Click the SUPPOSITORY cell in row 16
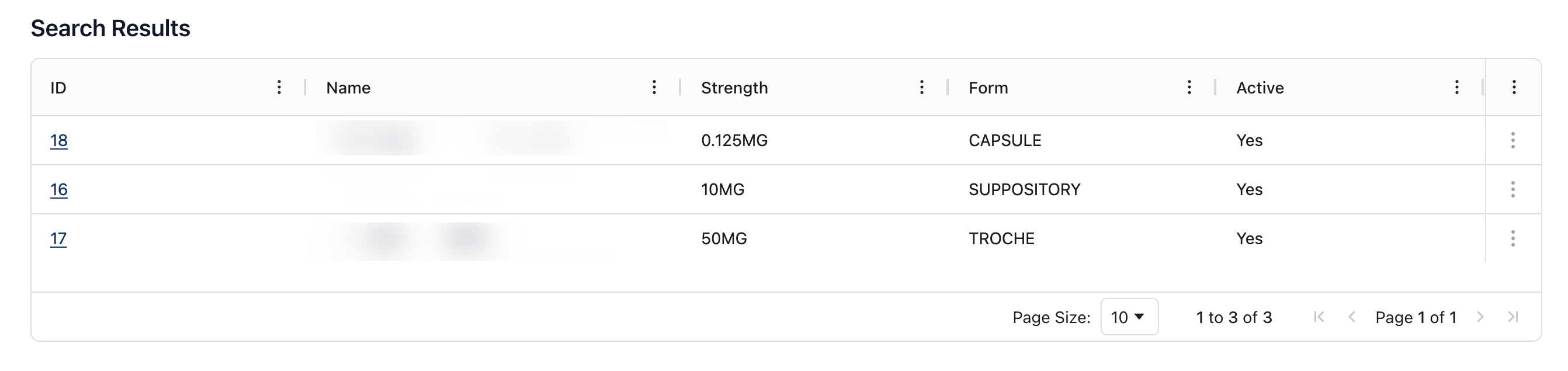The width and height of the screenshot is (1568, 371). click(1025, 189)
